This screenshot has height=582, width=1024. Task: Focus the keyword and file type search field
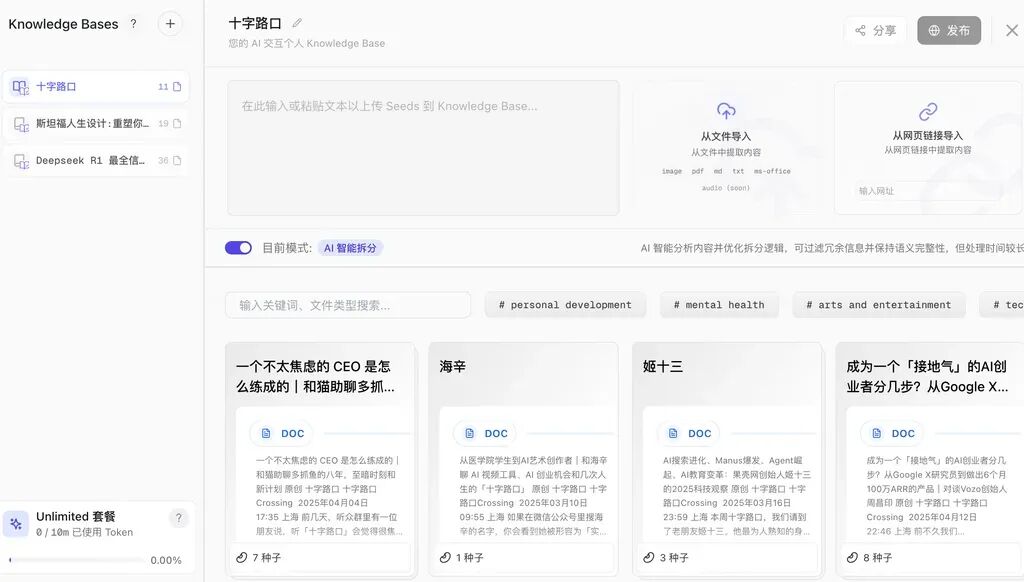pyautogui.click(x=348, y=305)
